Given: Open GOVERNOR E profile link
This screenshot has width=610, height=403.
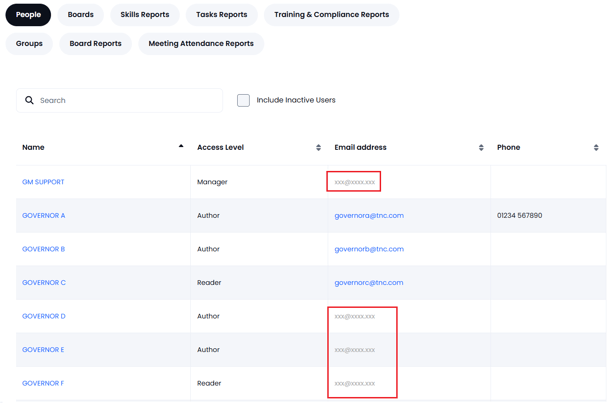Looking at the screenshot, I should point(43,350).
